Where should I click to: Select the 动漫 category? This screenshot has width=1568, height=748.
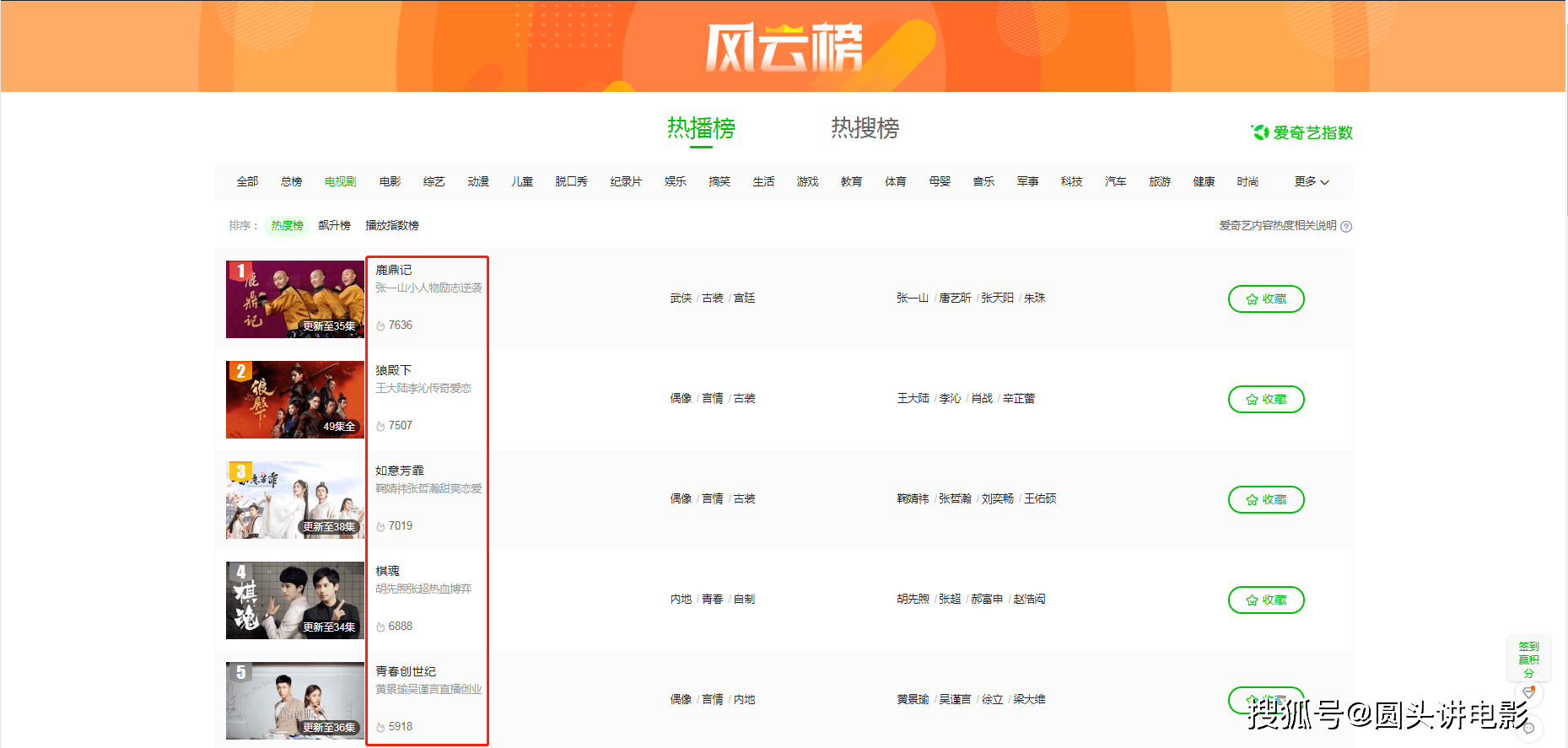pos(478,181)
